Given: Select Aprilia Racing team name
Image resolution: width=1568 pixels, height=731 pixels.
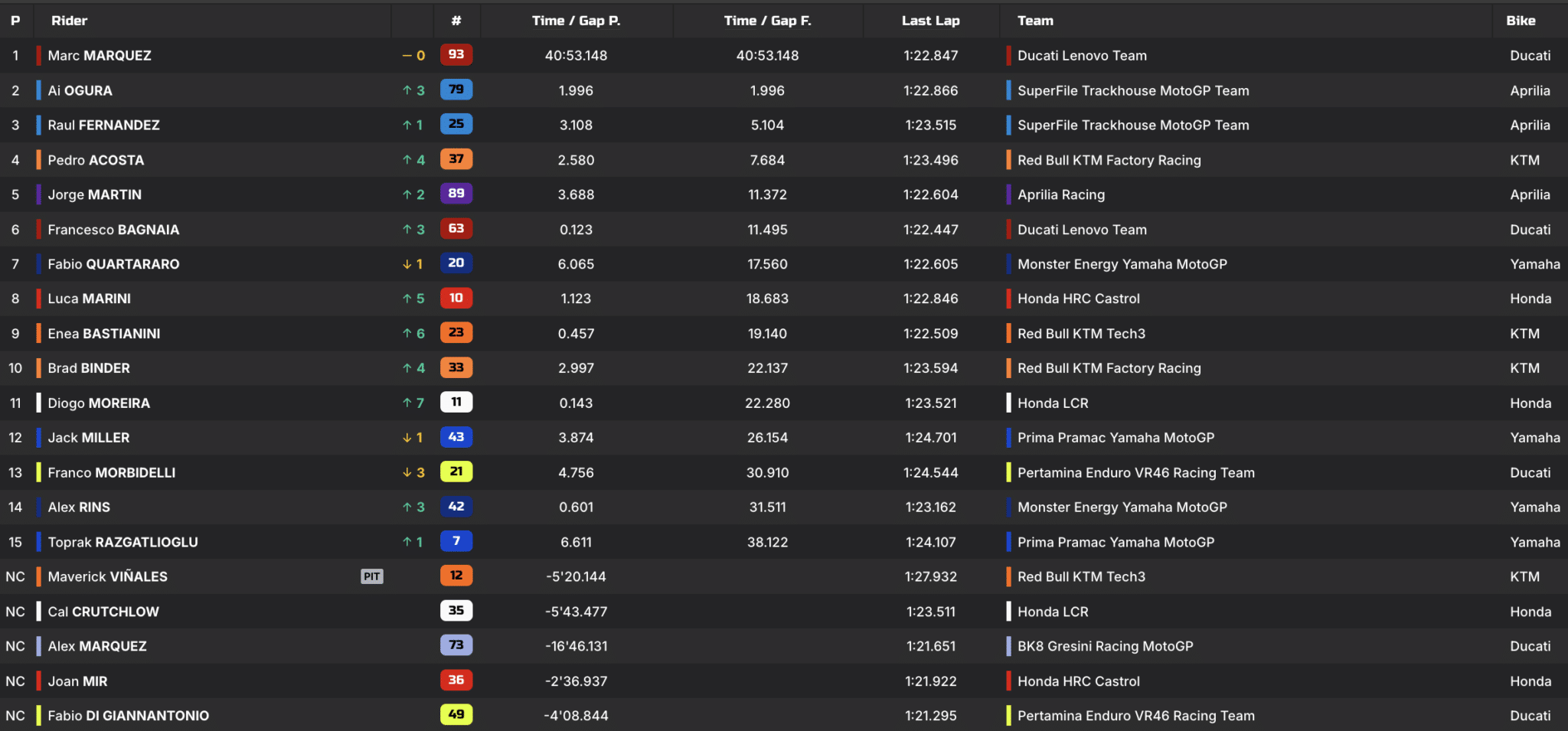Looking at the screenshot, I should coord(1061,194).
